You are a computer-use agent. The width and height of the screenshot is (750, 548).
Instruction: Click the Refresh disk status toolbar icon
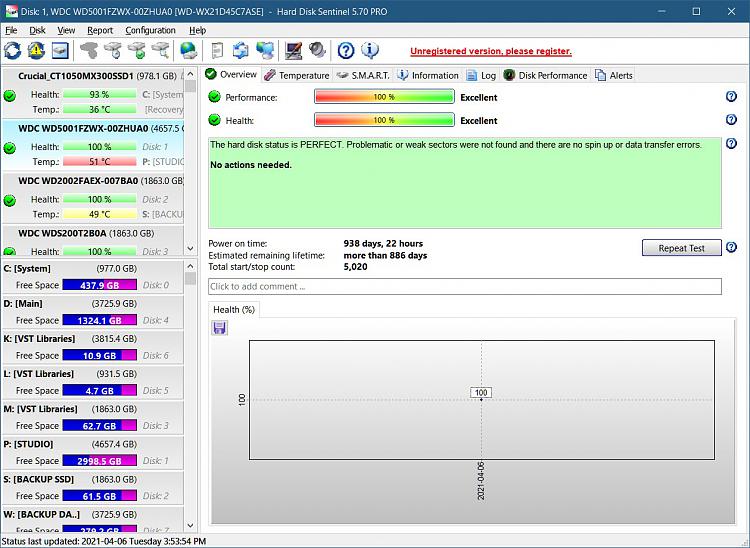click(12, 50)
